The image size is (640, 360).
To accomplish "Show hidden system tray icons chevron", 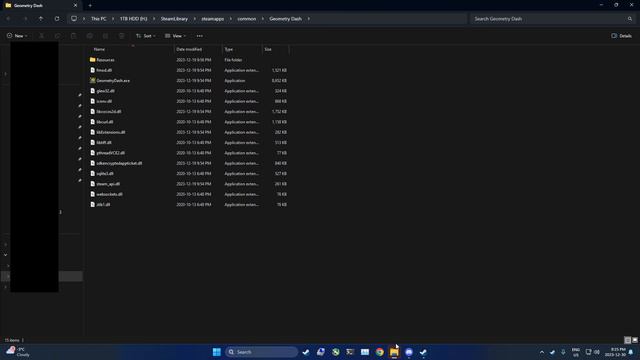I will [x=542, y=352].
